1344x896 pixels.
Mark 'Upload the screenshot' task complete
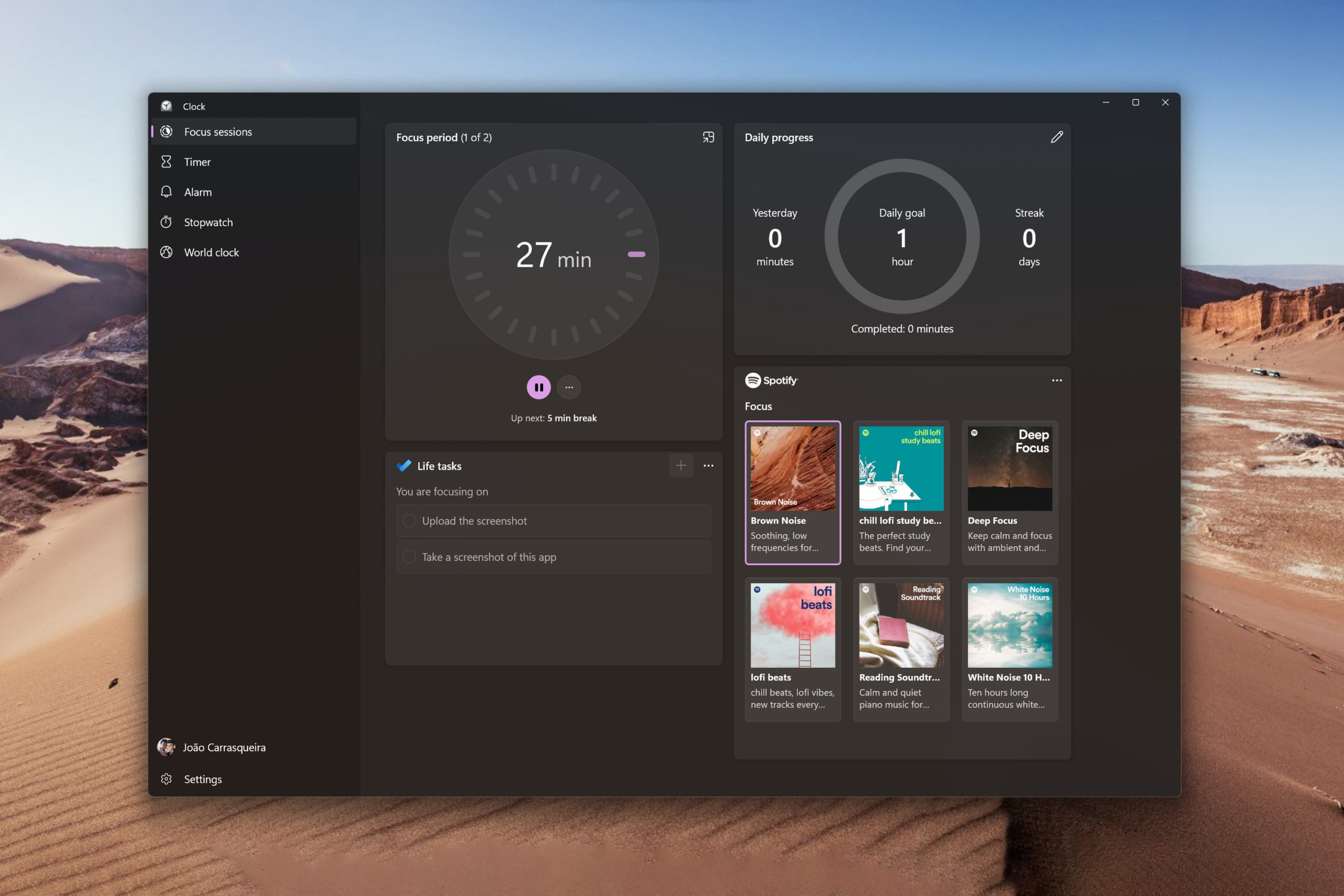point(409,521)
